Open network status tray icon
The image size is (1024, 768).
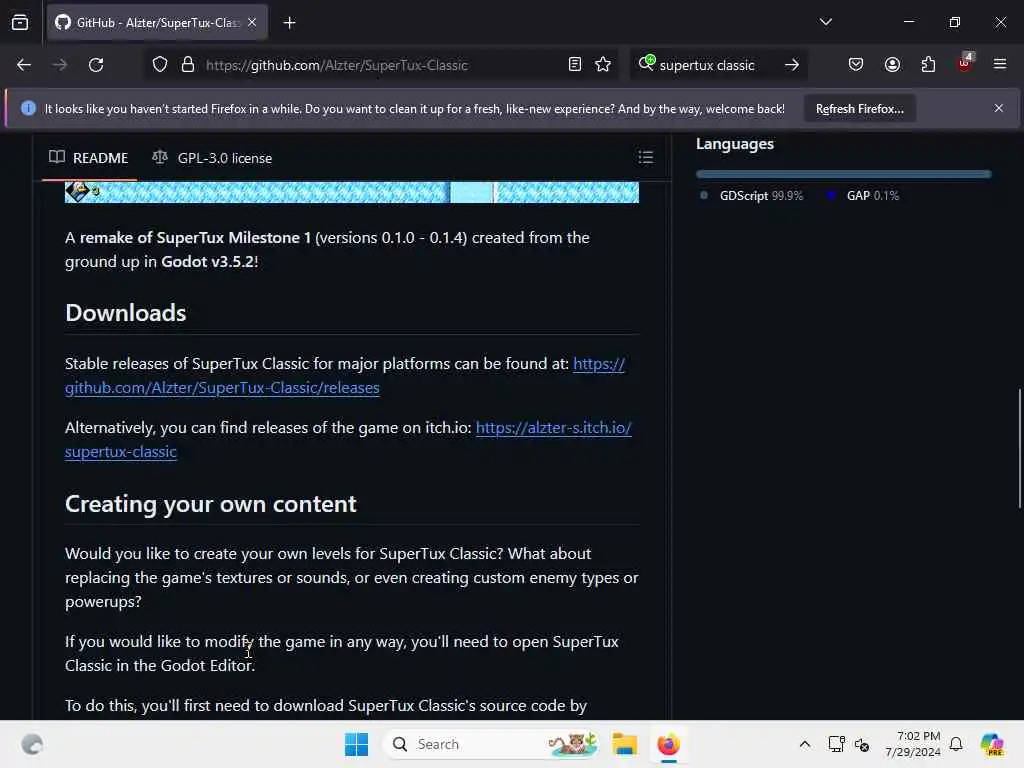pyautogui.click(x=836, y=744)
